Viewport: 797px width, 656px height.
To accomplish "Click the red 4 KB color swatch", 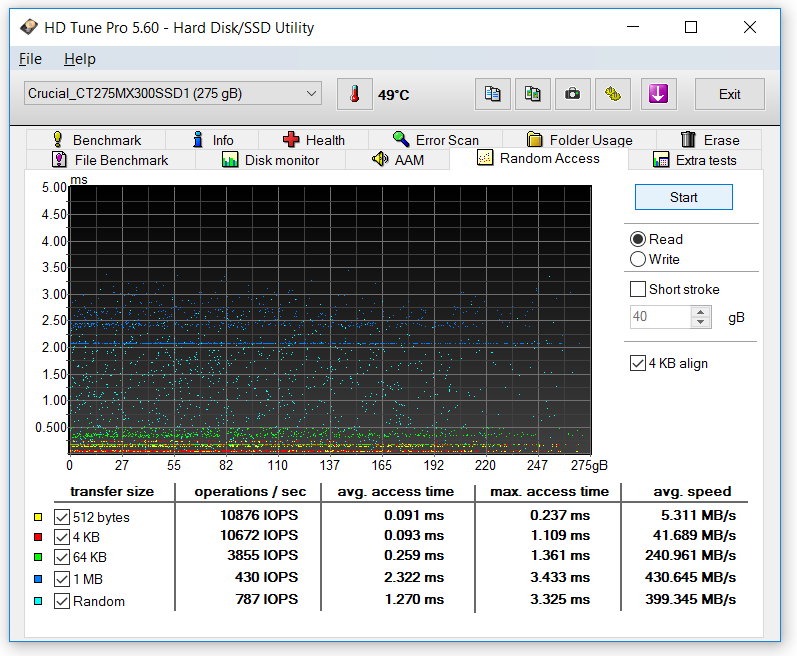I will 38,537.
